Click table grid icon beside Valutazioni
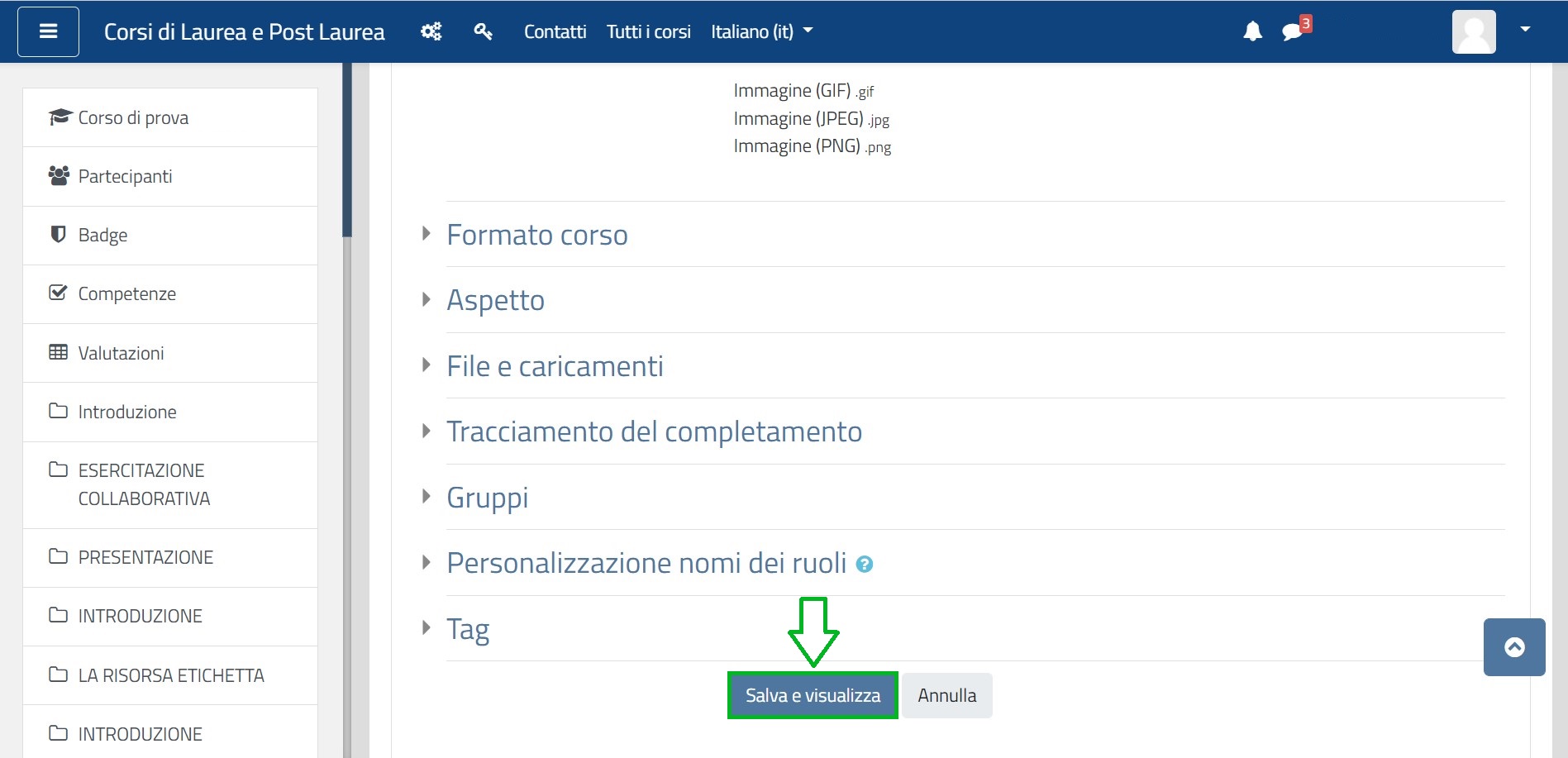This screenshot has width=1568, height=758. (58, 352)
